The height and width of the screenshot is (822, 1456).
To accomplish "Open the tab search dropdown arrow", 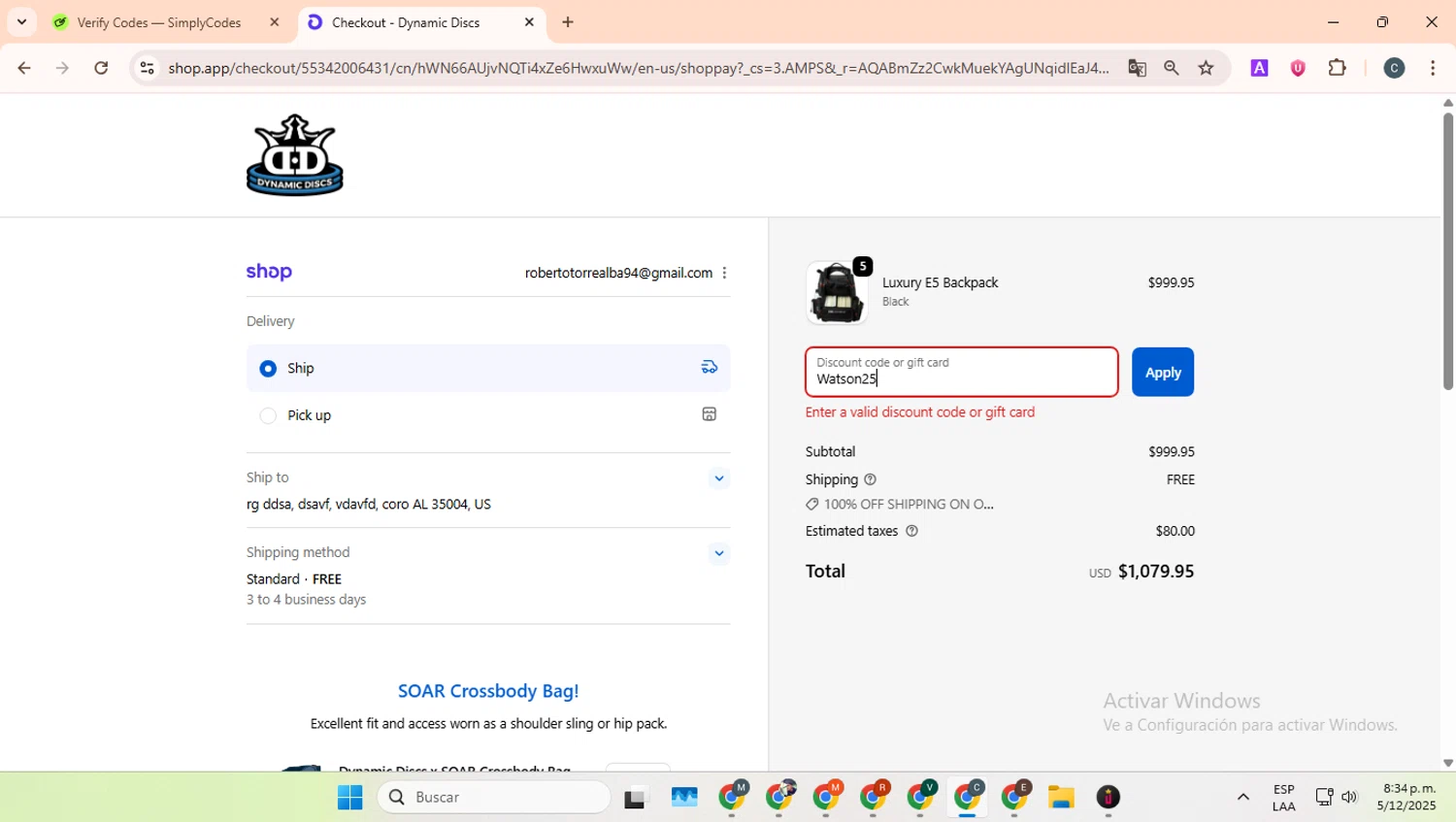I will 21,22.
